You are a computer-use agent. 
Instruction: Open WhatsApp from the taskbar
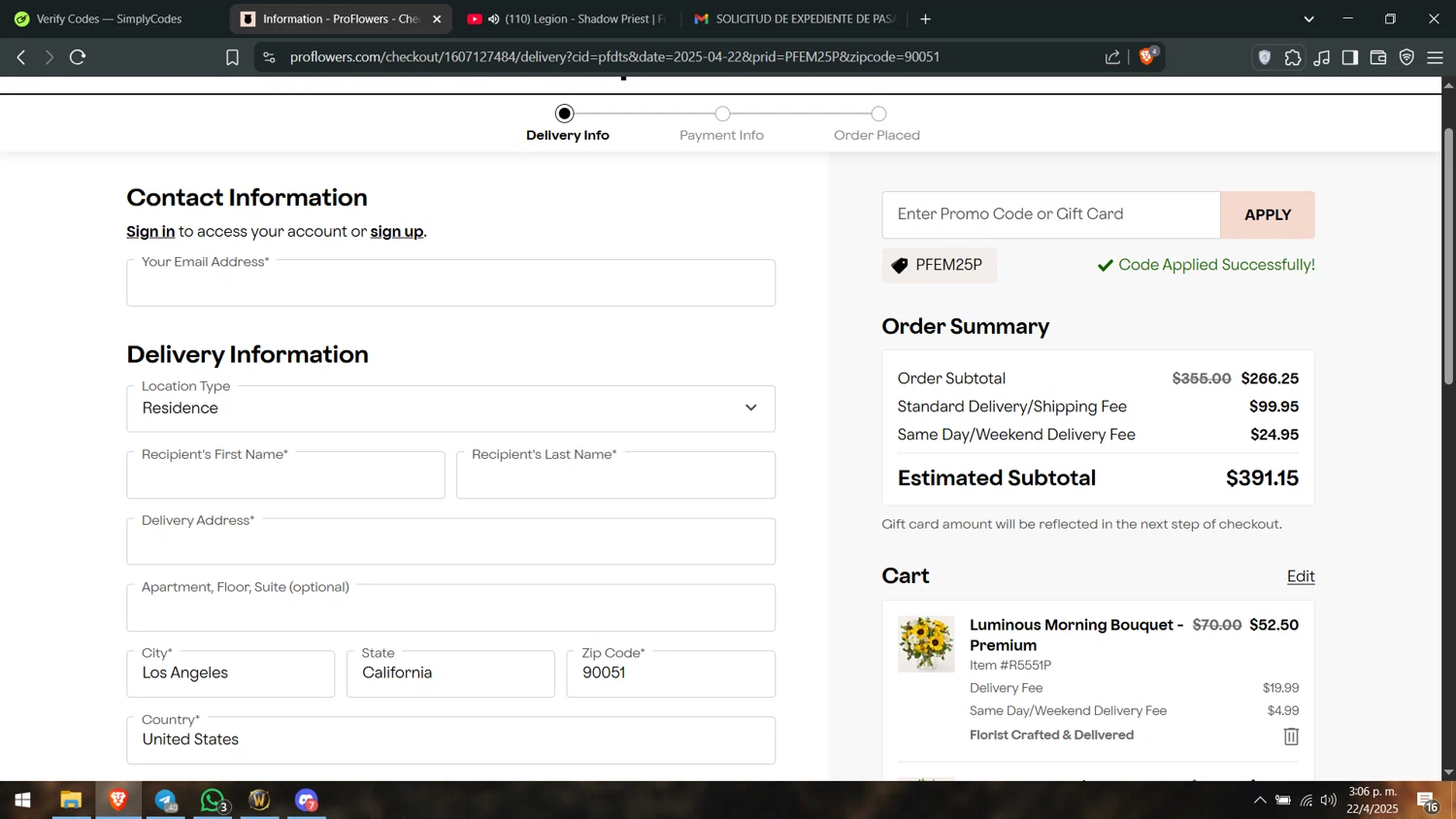pyautogui.click(x=213, y=801)
